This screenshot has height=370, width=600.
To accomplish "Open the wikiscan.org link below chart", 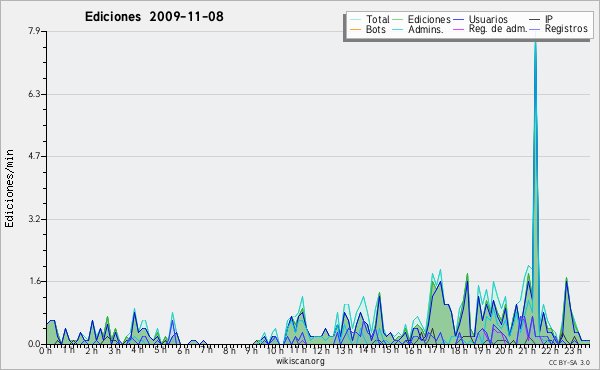I will click(300, 361).
